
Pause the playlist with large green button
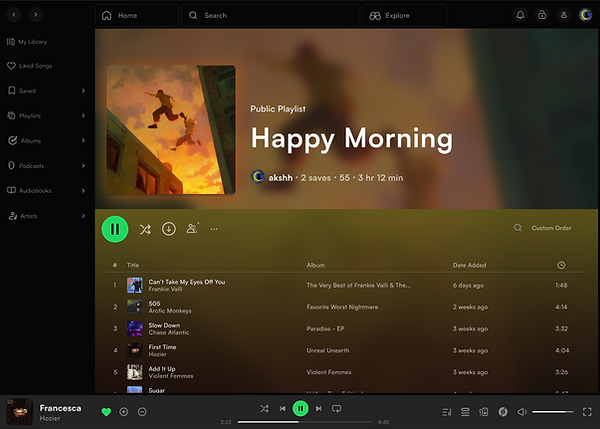coord(115,229)
